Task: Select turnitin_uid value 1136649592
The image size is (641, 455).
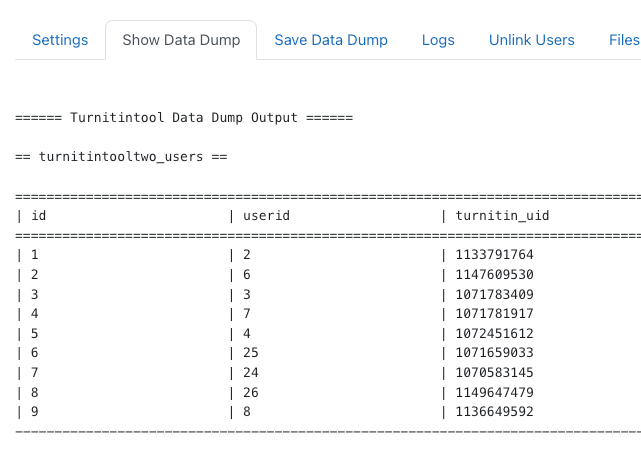Action: [495, 411]
